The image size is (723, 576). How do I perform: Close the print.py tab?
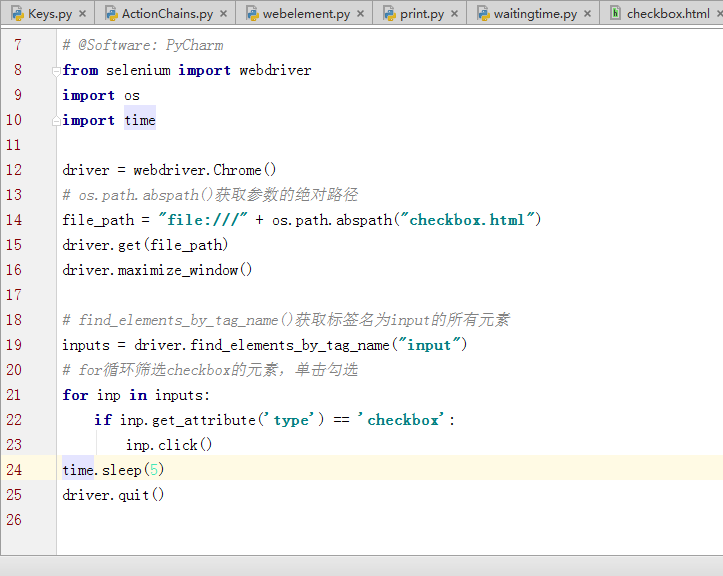point(455,14)
